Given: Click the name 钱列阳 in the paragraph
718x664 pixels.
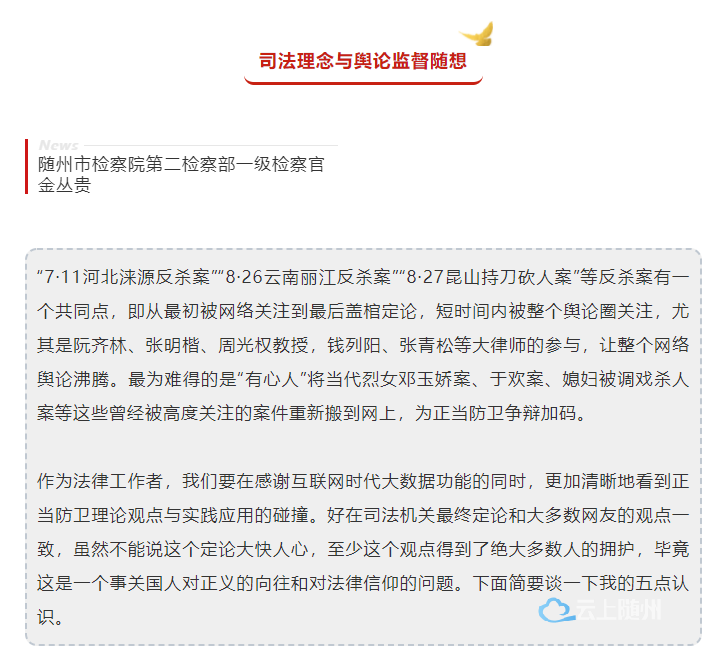Looking at the screenshot, I should (x=354, y=345).
